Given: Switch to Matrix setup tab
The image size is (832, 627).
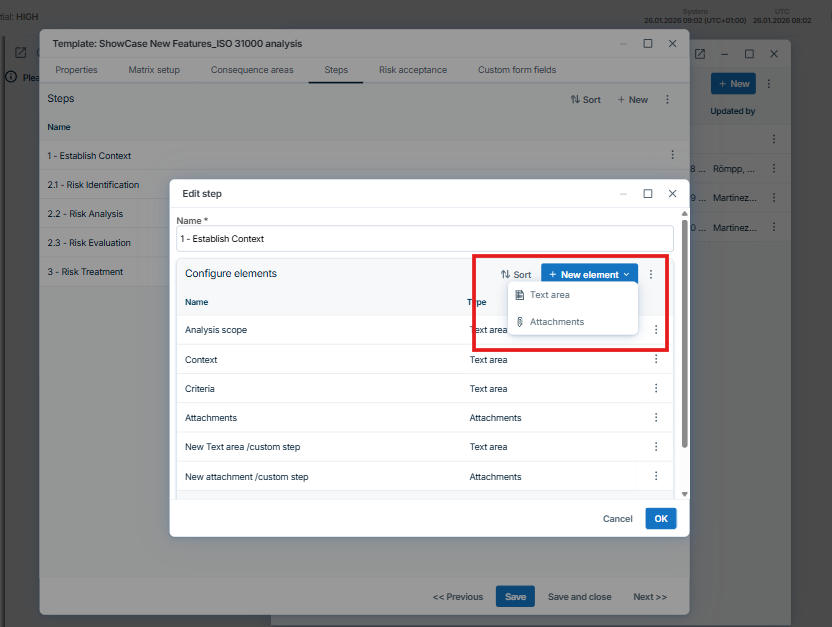Looking at the screenshot, I should 154,70.
